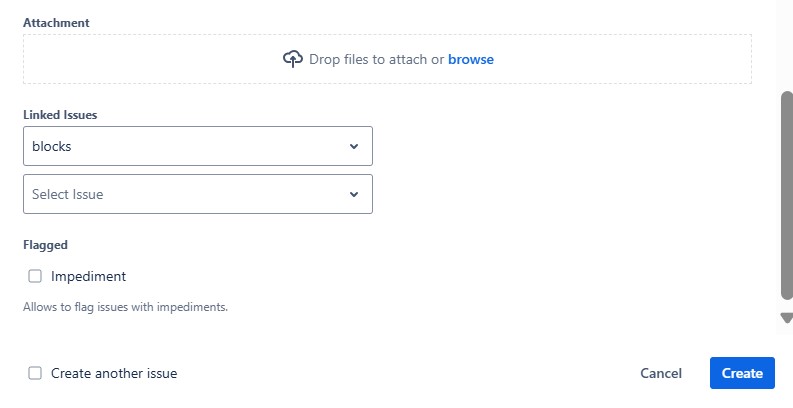
Task: Expand the Select Issue chevron arrow
Action: [353, 194]
